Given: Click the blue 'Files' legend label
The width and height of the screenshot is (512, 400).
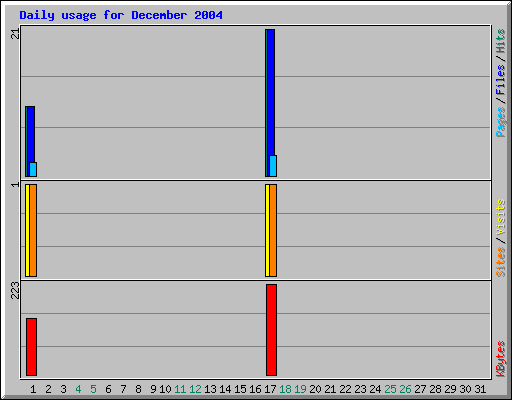Looking at the screenshot, I should pyautogui.click(x=500, y=80).
